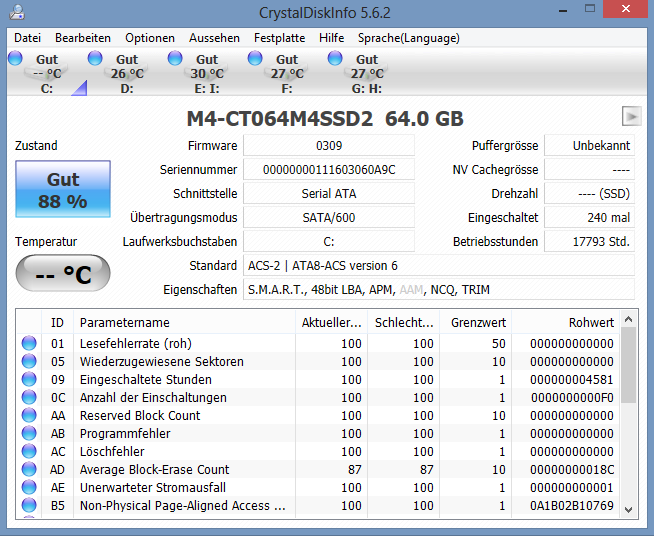The height and width of the screenshot is (536, 654).
Task: Click the Betriebsstunden value 17793 Std.
Action: (x=589, y=242)
